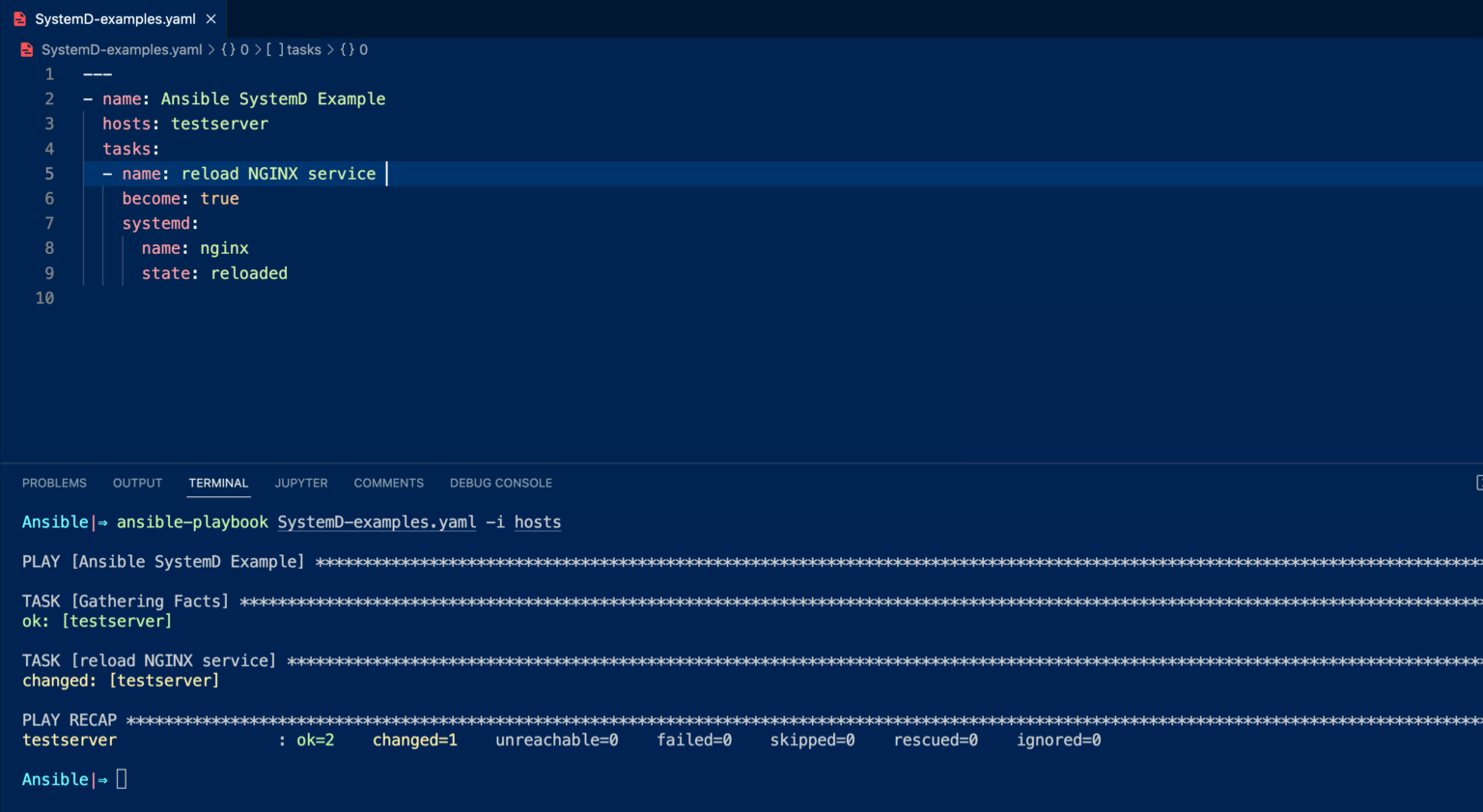The height and width of the screenshot is (812, 1483).
Task: Switch to the PROBLEMS panel tab
Action: coord(54,483)
